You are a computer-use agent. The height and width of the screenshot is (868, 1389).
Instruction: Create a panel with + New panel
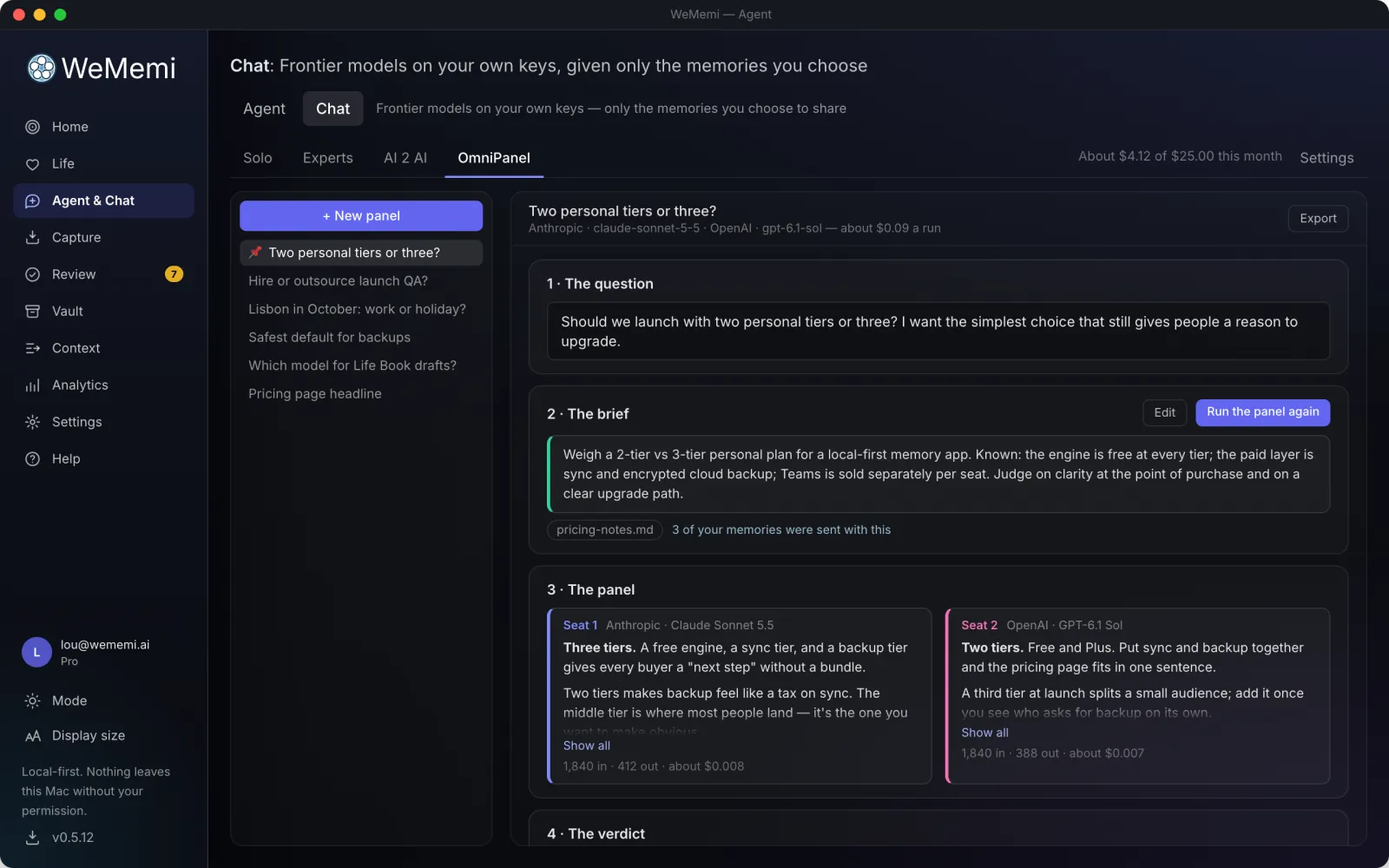click(361, 216)
